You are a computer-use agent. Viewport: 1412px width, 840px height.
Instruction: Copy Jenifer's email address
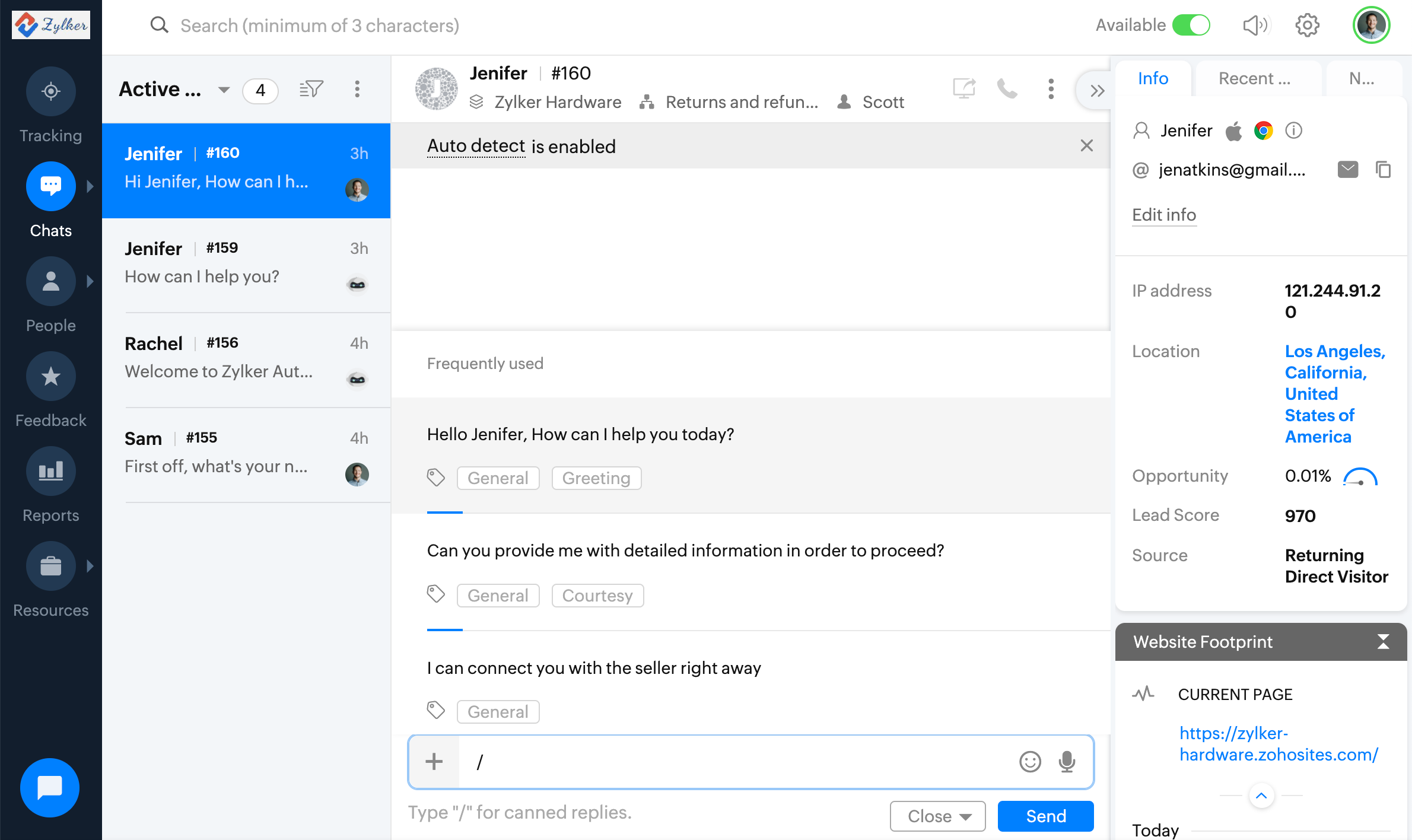(1383, 170)
